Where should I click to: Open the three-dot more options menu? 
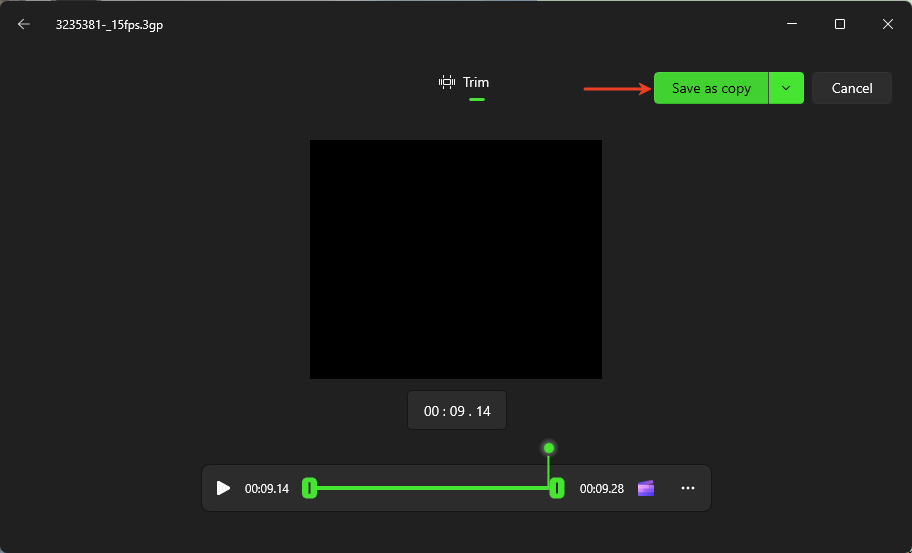pyautogui.click(x=687, y=488)
